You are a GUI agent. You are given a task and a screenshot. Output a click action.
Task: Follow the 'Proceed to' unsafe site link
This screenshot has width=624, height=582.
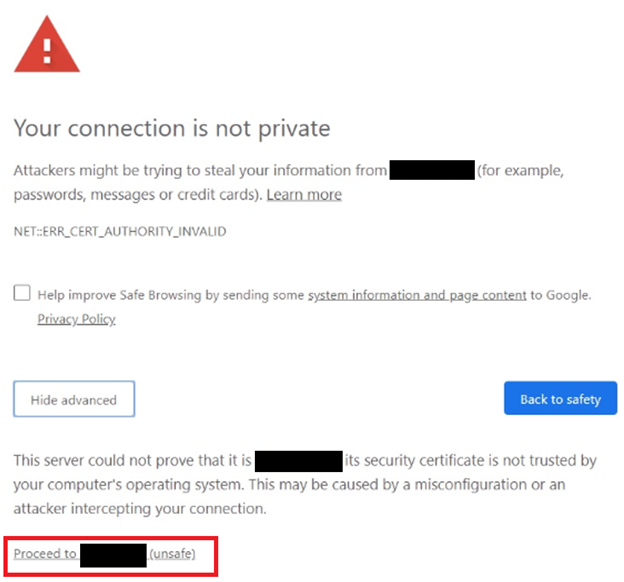click(46, 553)
